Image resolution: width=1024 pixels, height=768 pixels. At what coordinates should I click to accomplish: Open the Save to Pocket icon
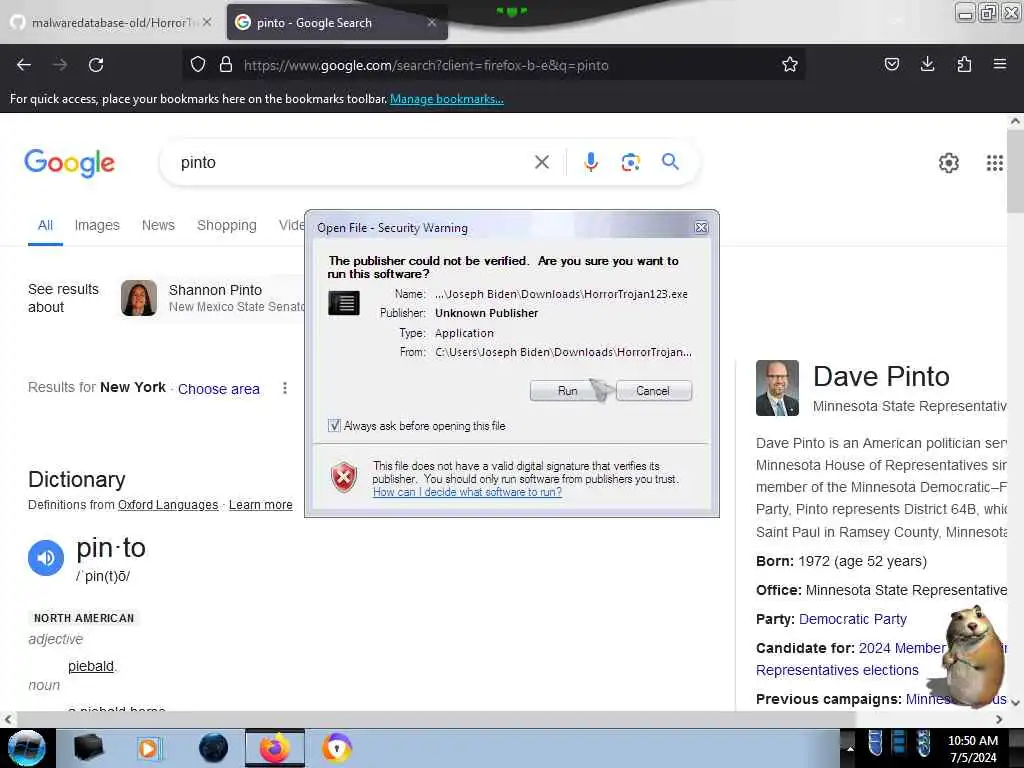891,65
